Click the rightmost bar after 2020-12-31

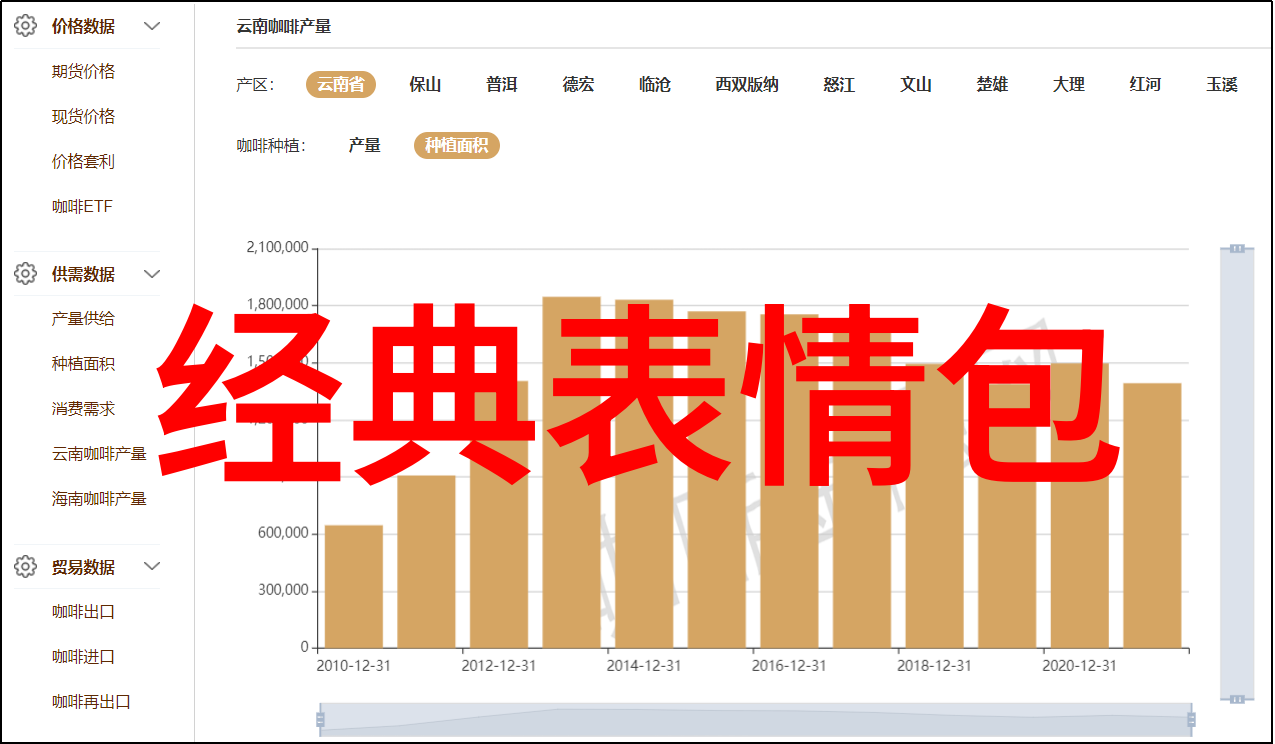[1152, 515]
